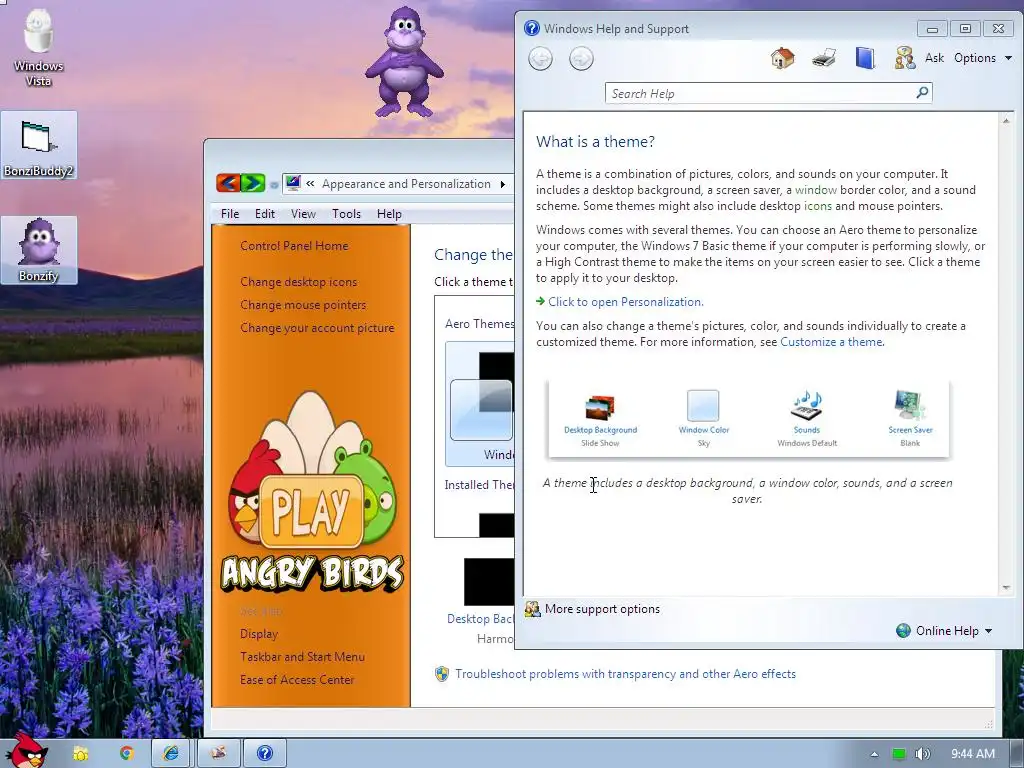This screenshot has height=768, width=1024.
Task: Select the BonziBuddy2 desktop icon
Action: 39,145
